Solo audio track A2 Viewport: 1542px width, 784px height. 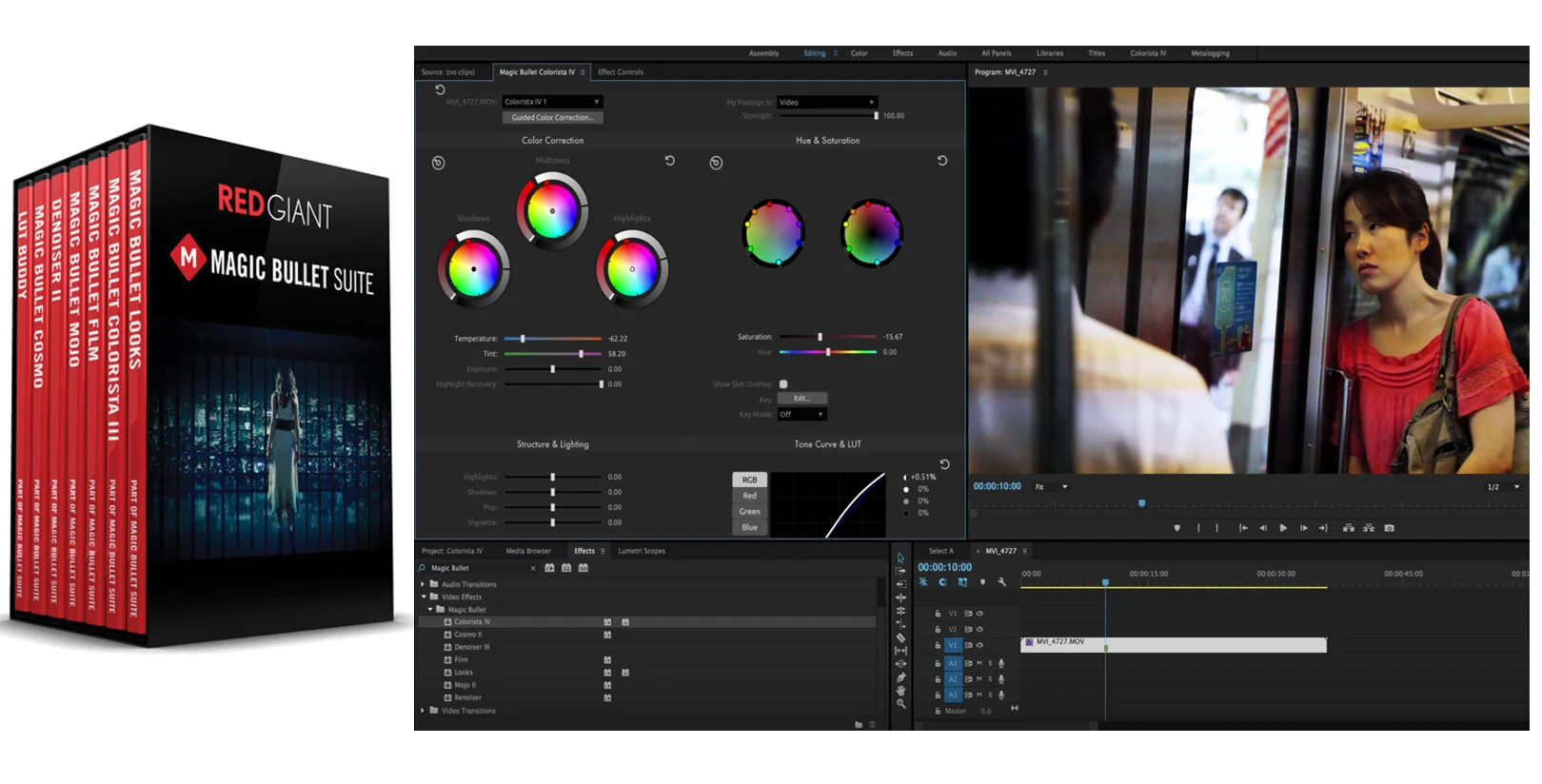(990, 679)
